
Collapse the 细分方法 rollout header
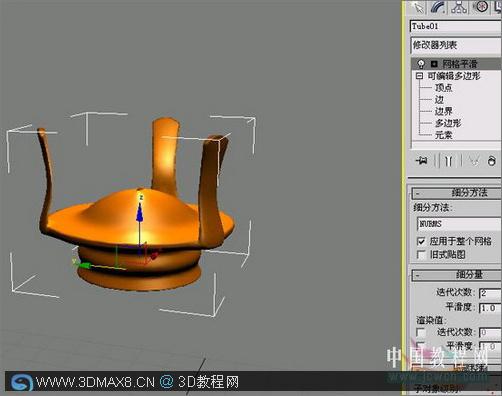[457, 193]
